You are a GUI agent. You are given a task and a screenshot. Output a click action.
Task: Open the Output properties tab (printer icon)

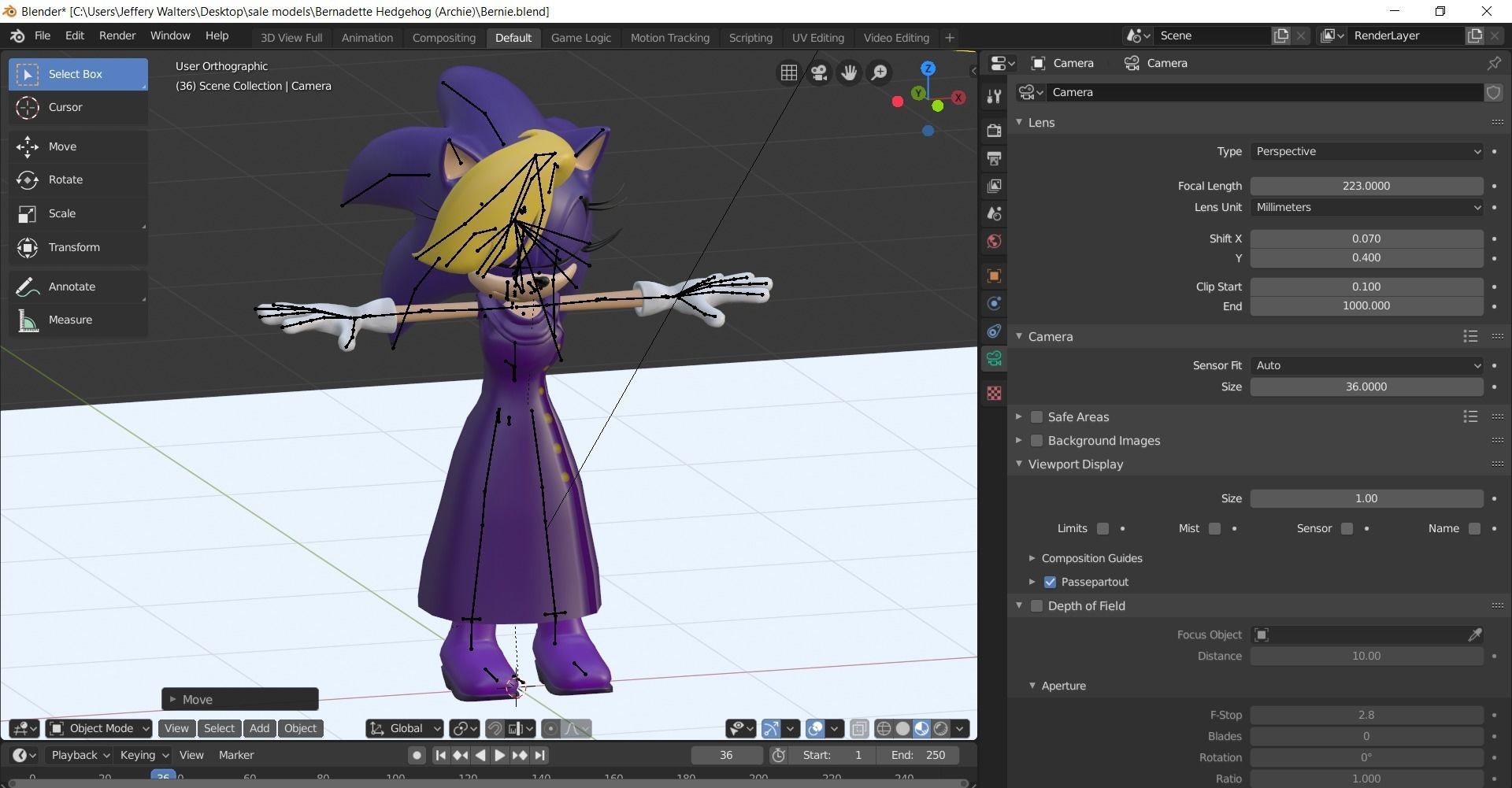coord(994,158)
